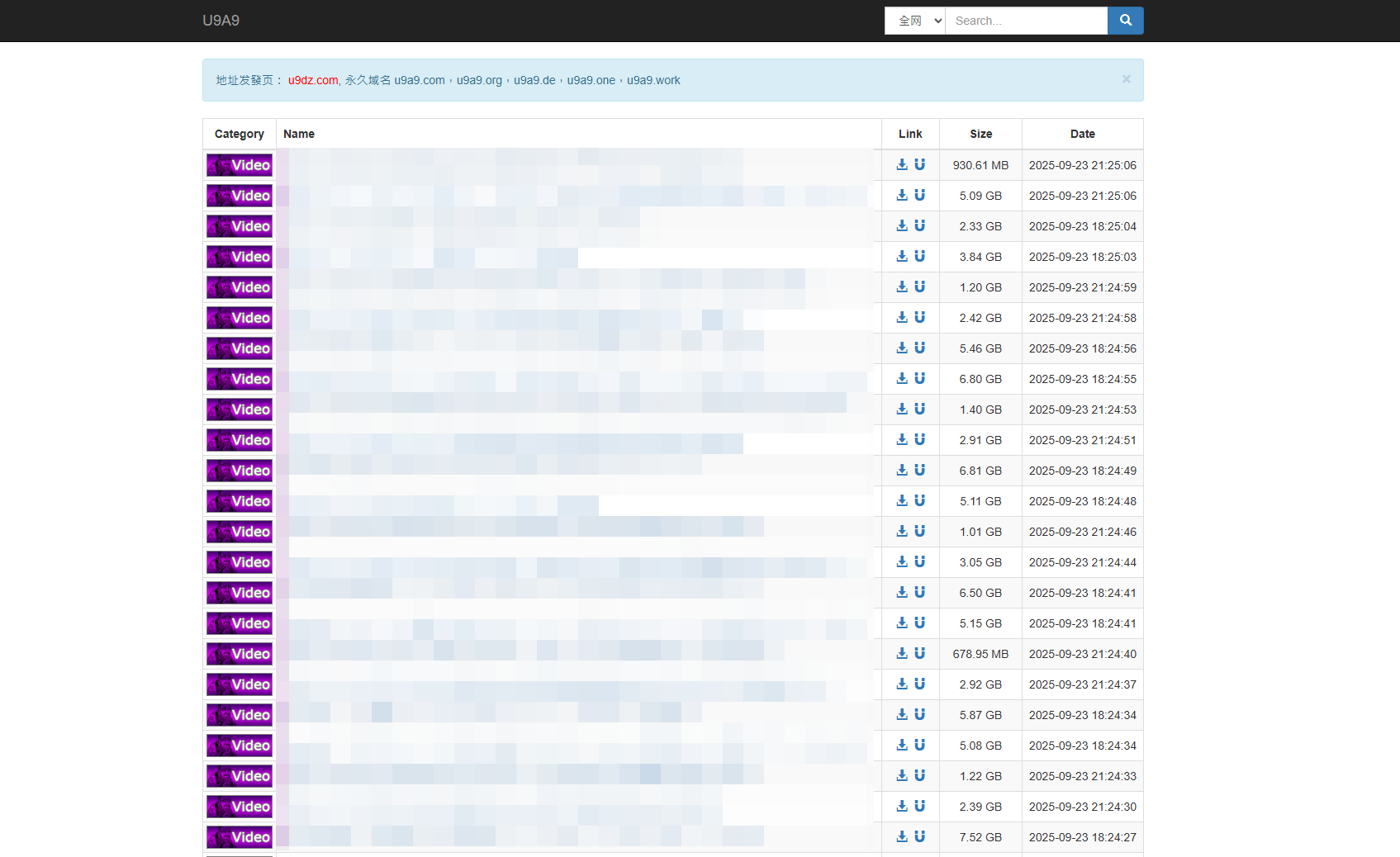
Task: Download torrent for the 3.84 GB entry
Action: tap(902, 256)
